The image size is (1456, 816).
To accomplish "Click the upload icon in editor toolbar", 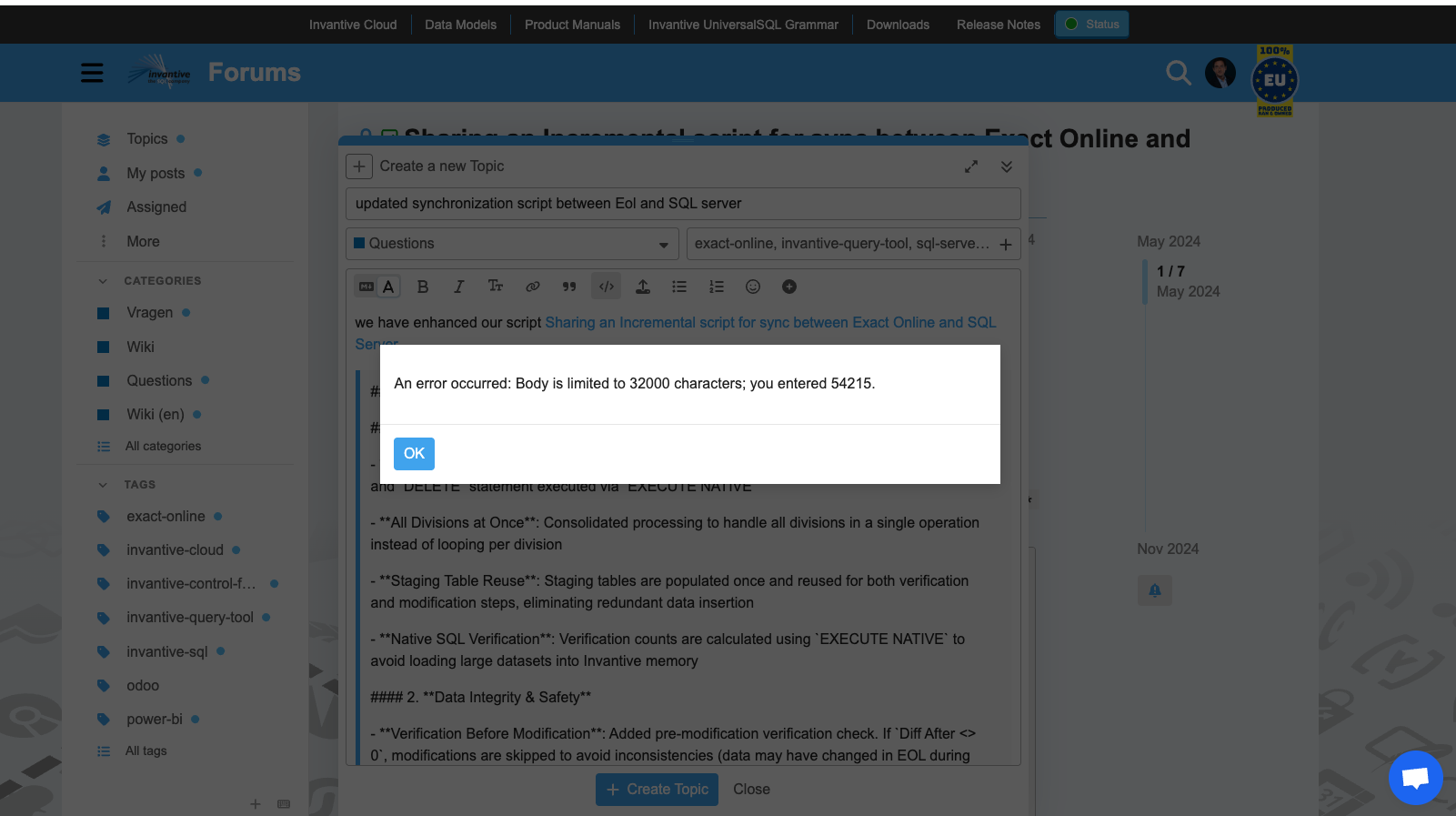I will (643, 287).
